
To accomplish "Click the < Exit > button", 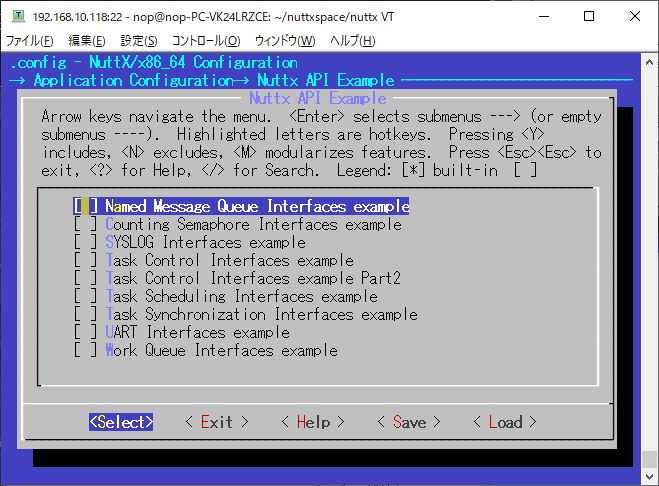I will [217, 422].
